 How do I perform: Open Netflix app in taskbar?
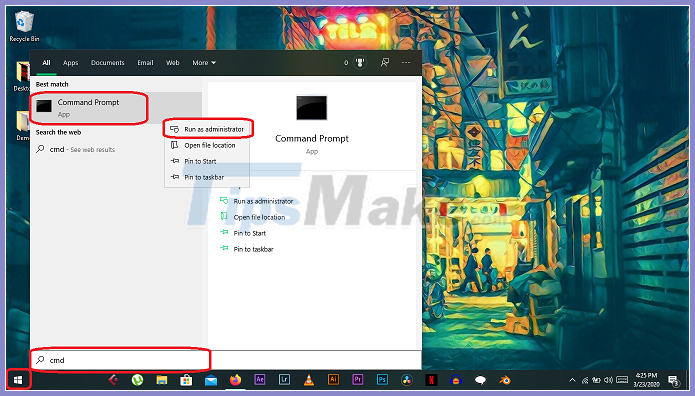point(431,380)
